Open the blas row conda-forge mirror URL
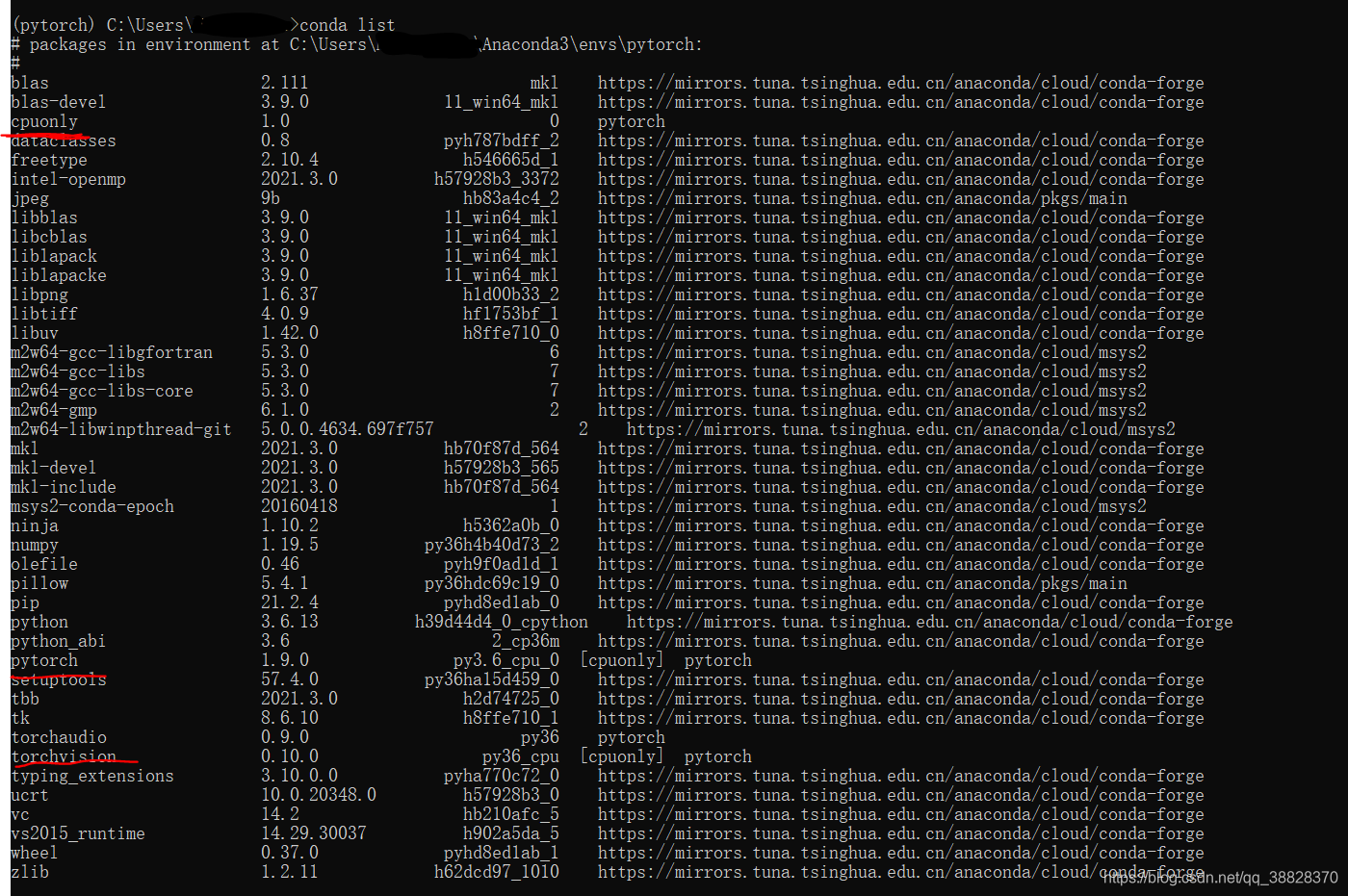The width and height of the screenshot is (1348, 896). pyautogui.click(x=901, y=83)
